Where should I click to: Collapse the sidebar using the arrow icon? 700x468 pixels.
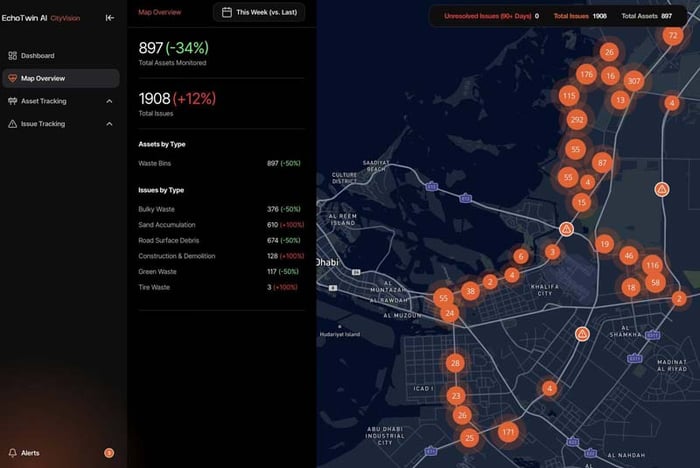point(110,17)
